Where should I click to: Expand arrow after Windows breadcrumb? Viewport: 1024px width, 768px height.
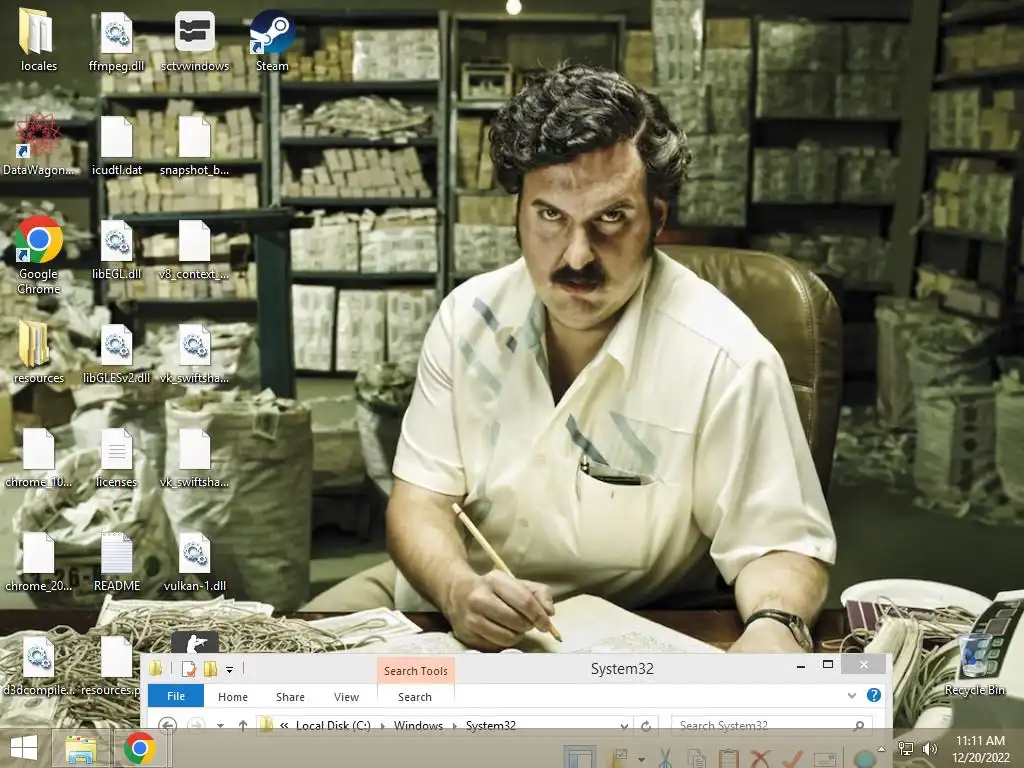point(455,726)
